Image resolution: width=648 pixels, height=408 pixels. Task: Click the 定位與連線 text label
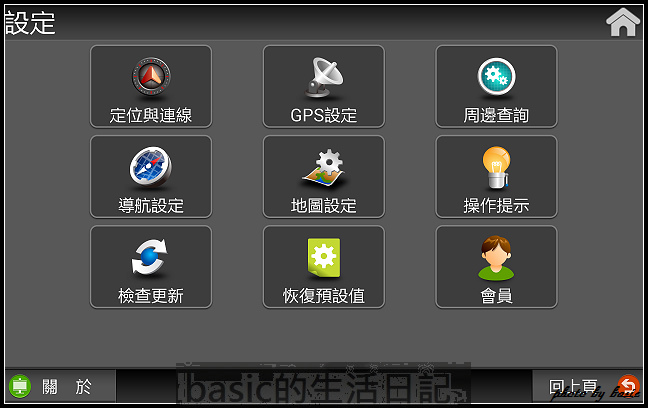(151, 115)
